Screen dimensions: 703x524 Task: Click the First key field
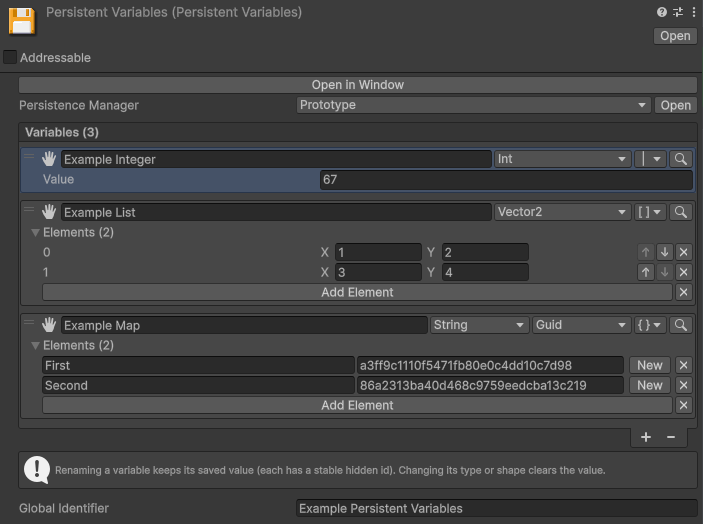(x=199, y=365)
